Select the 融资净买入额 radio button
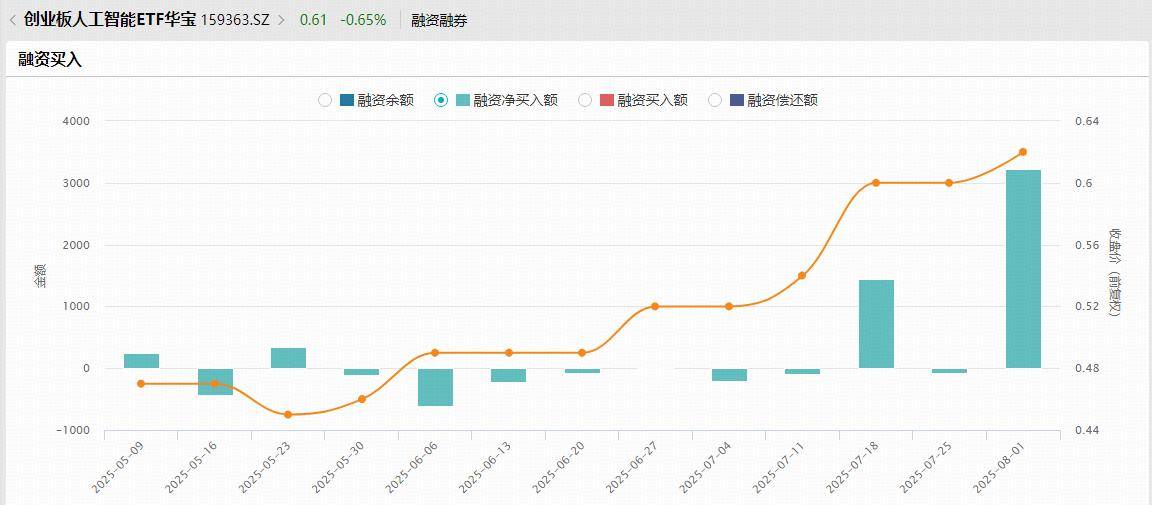1152x505 pixels. [x=441, y=100]
